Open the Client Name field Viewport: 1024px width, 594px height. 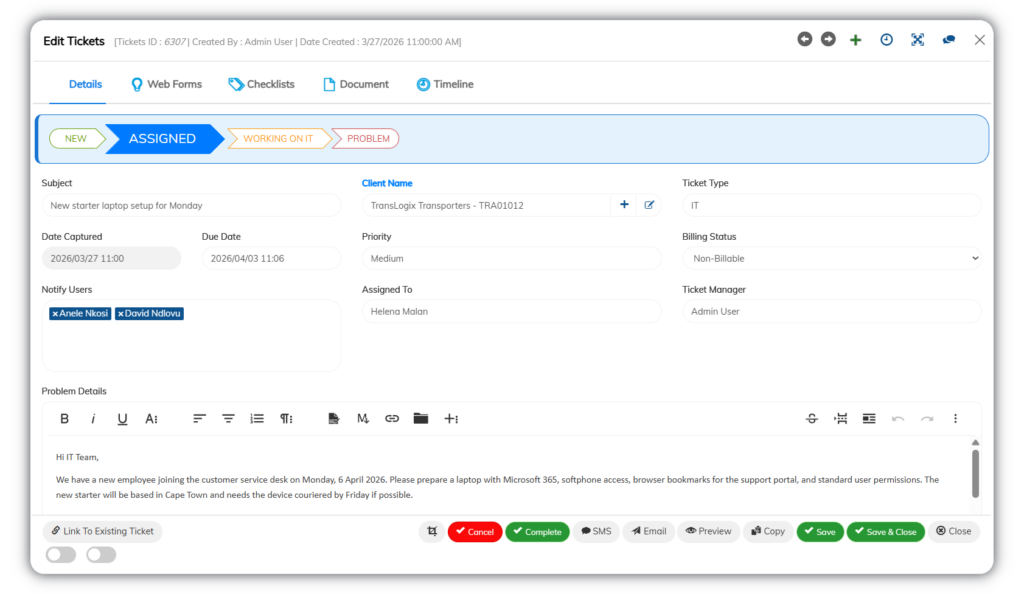tap(486, 205)
